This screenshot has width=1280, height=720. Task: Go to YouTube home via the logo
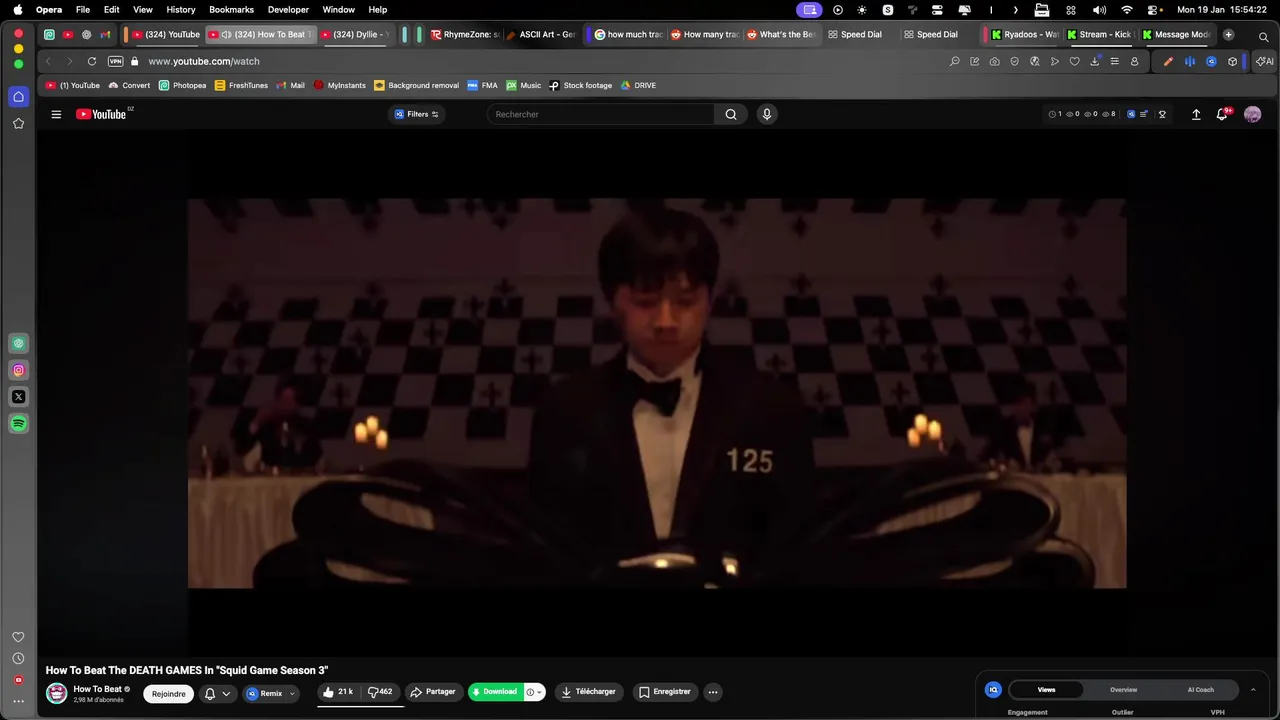[101, 114]
